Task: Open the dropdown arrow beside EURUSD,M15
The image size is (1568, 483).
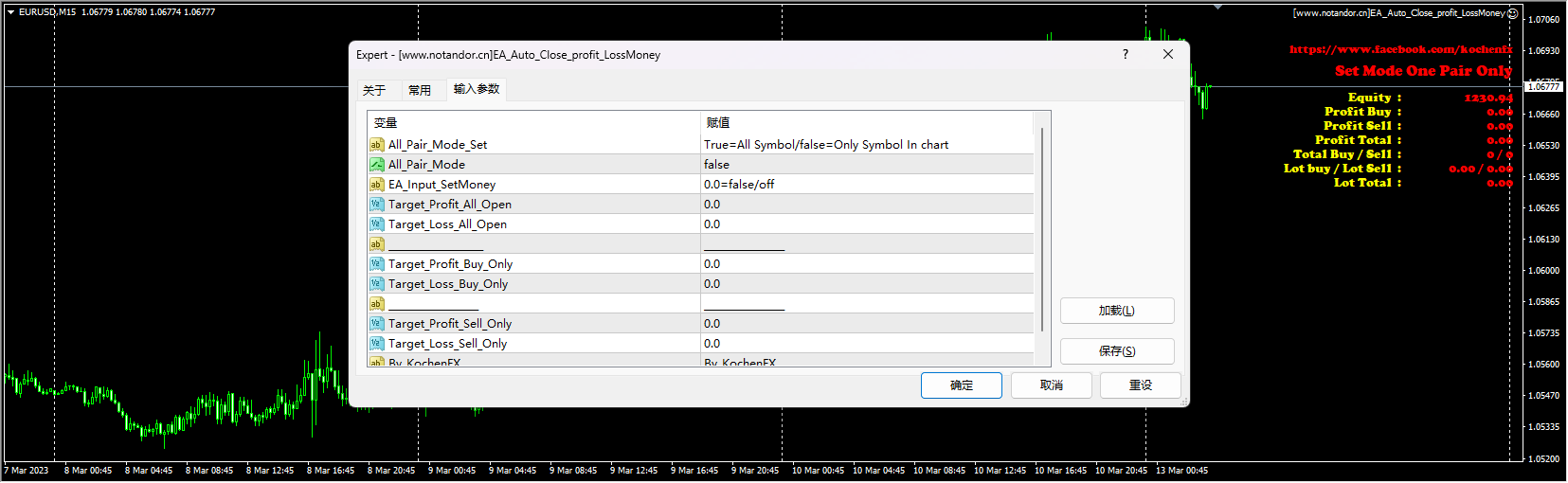Action: pyautogui.click(x=10, y=12)
